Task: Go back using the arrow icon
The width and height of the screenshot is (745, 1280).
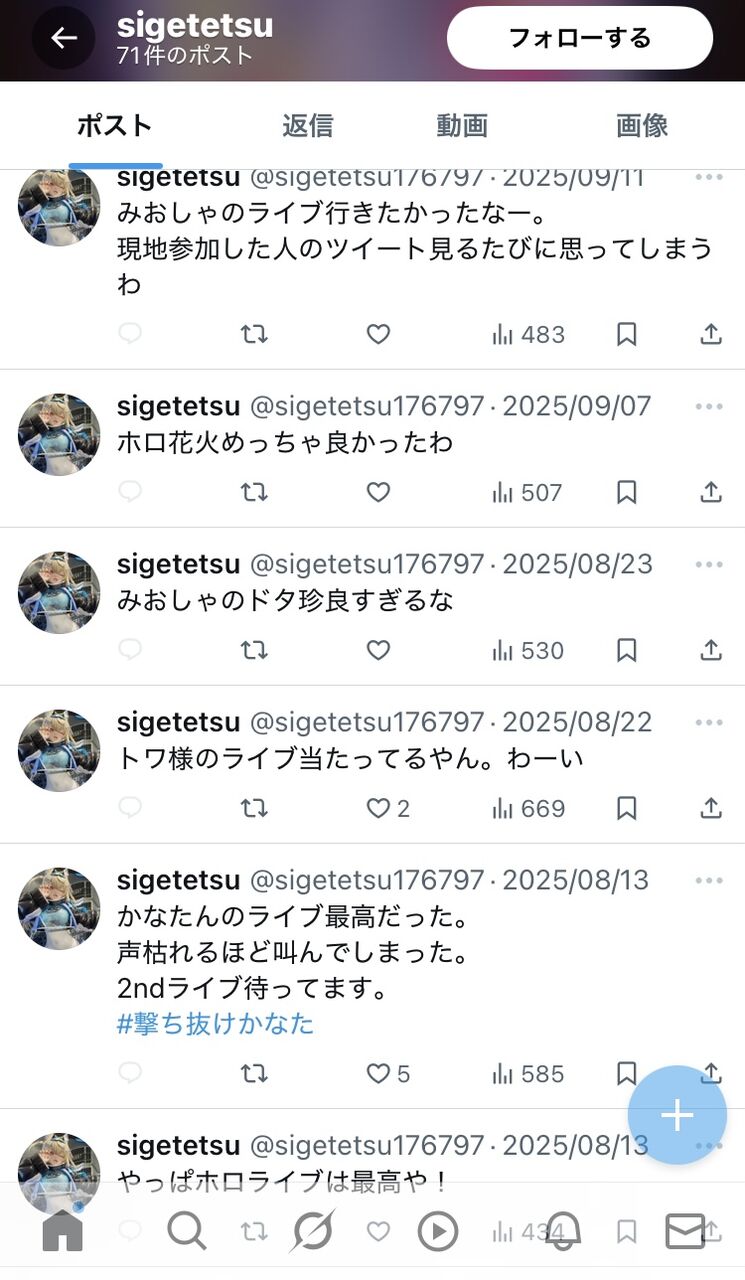Action: pos(64,38)
